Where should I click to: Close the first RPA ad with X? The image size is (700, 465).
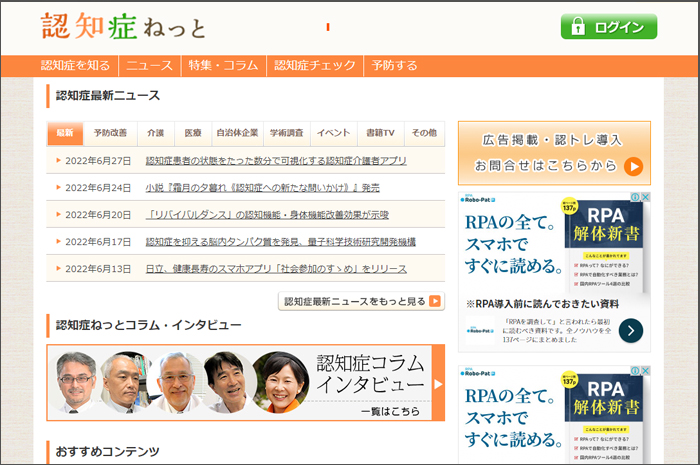(x=646, y=197)
